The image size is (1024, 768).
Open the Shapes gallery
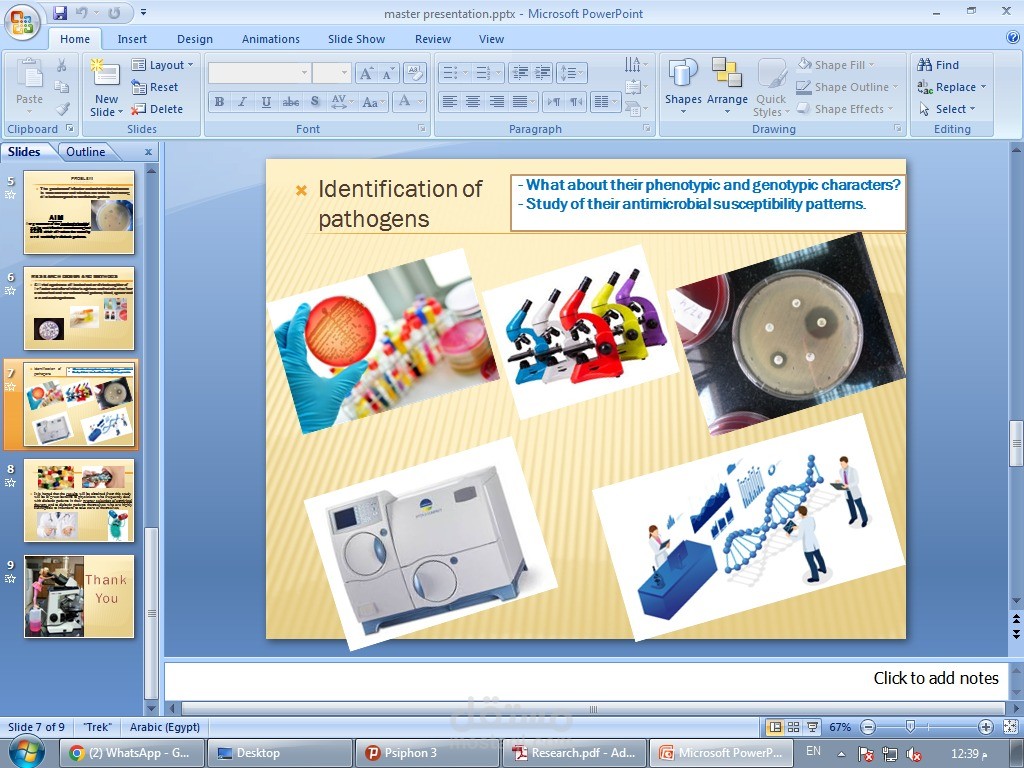pos(683,85)
